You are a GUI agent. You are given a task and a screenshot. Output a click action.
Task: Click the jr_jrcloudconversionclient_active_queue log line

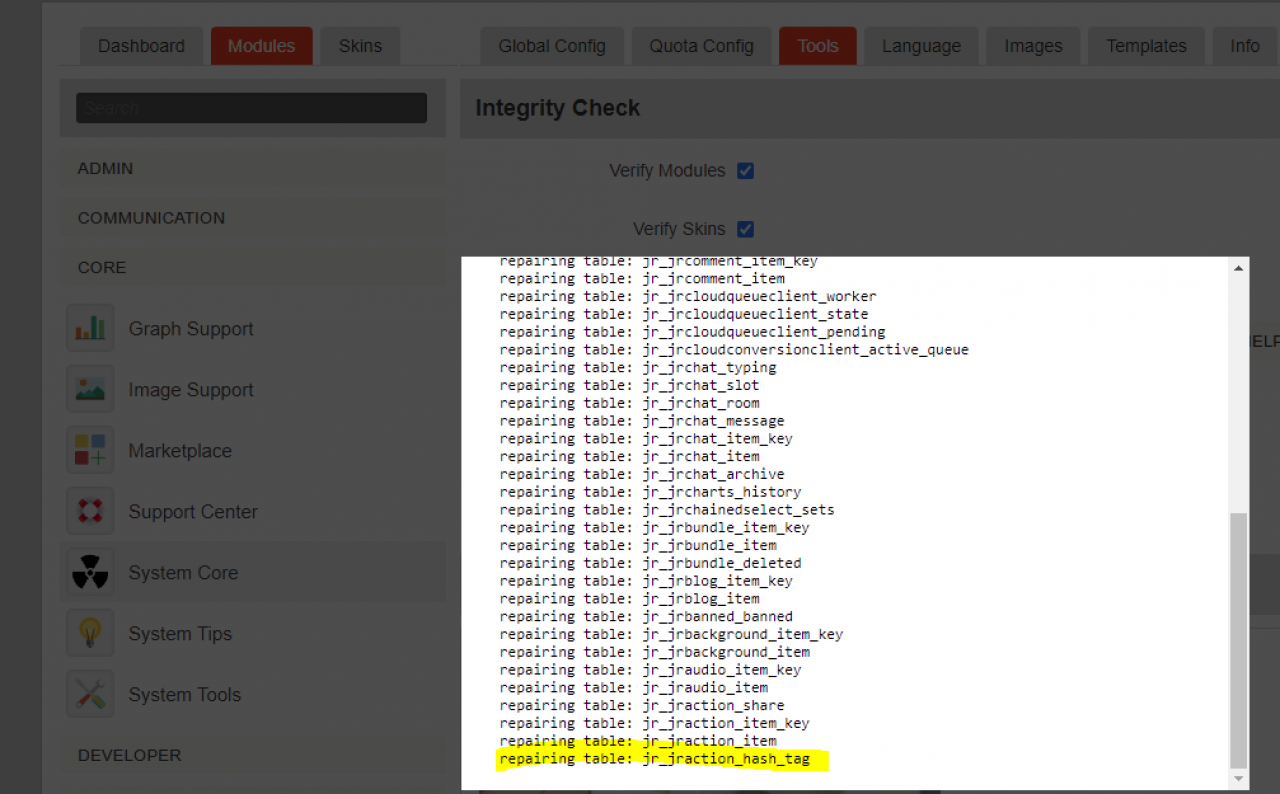734,350
